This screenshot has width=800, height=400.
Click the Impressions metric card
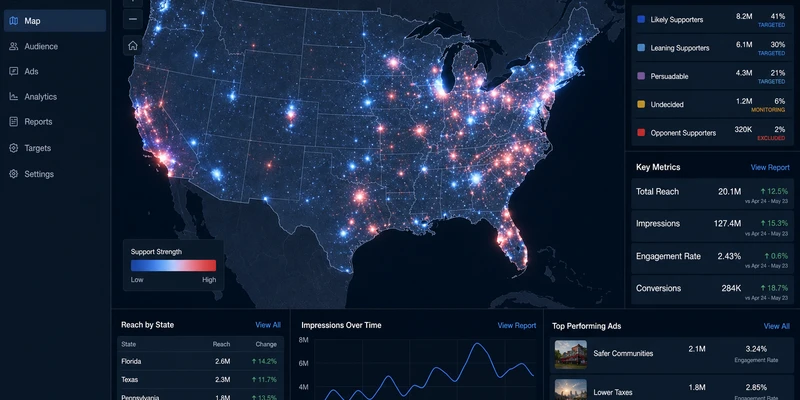(x=712, y=226)
